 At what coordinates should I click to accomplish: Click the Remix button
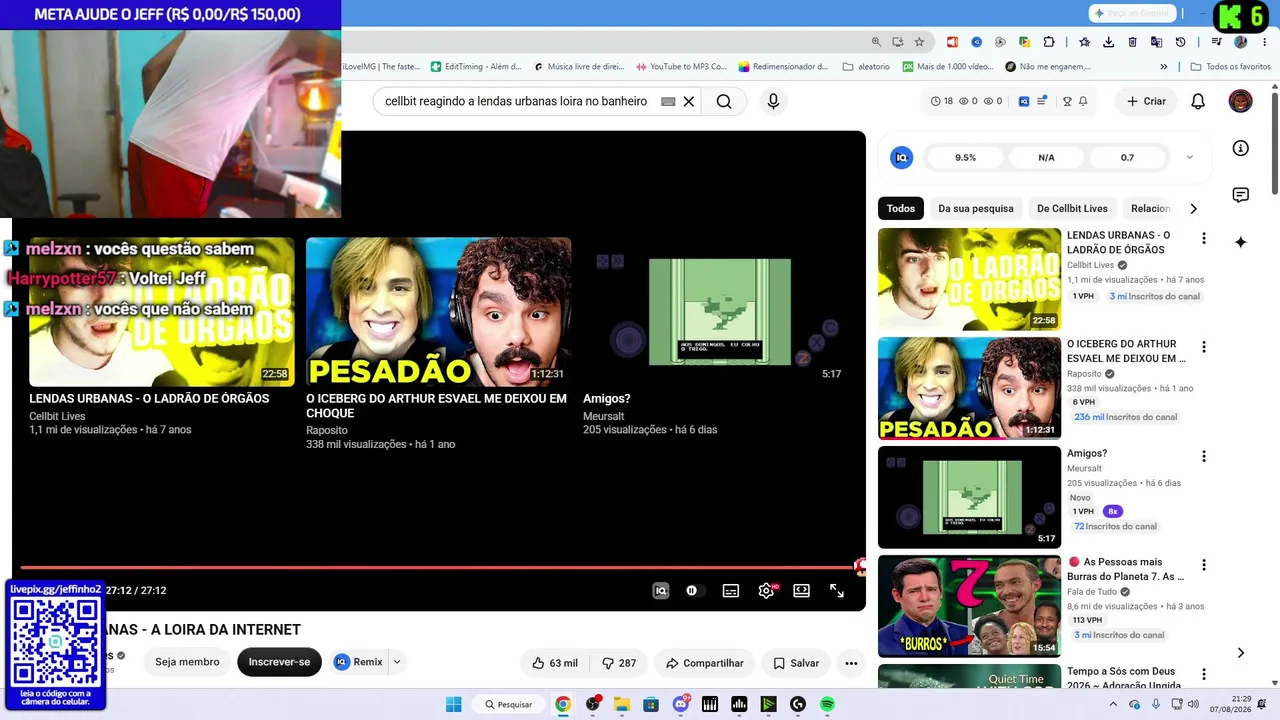359,662
